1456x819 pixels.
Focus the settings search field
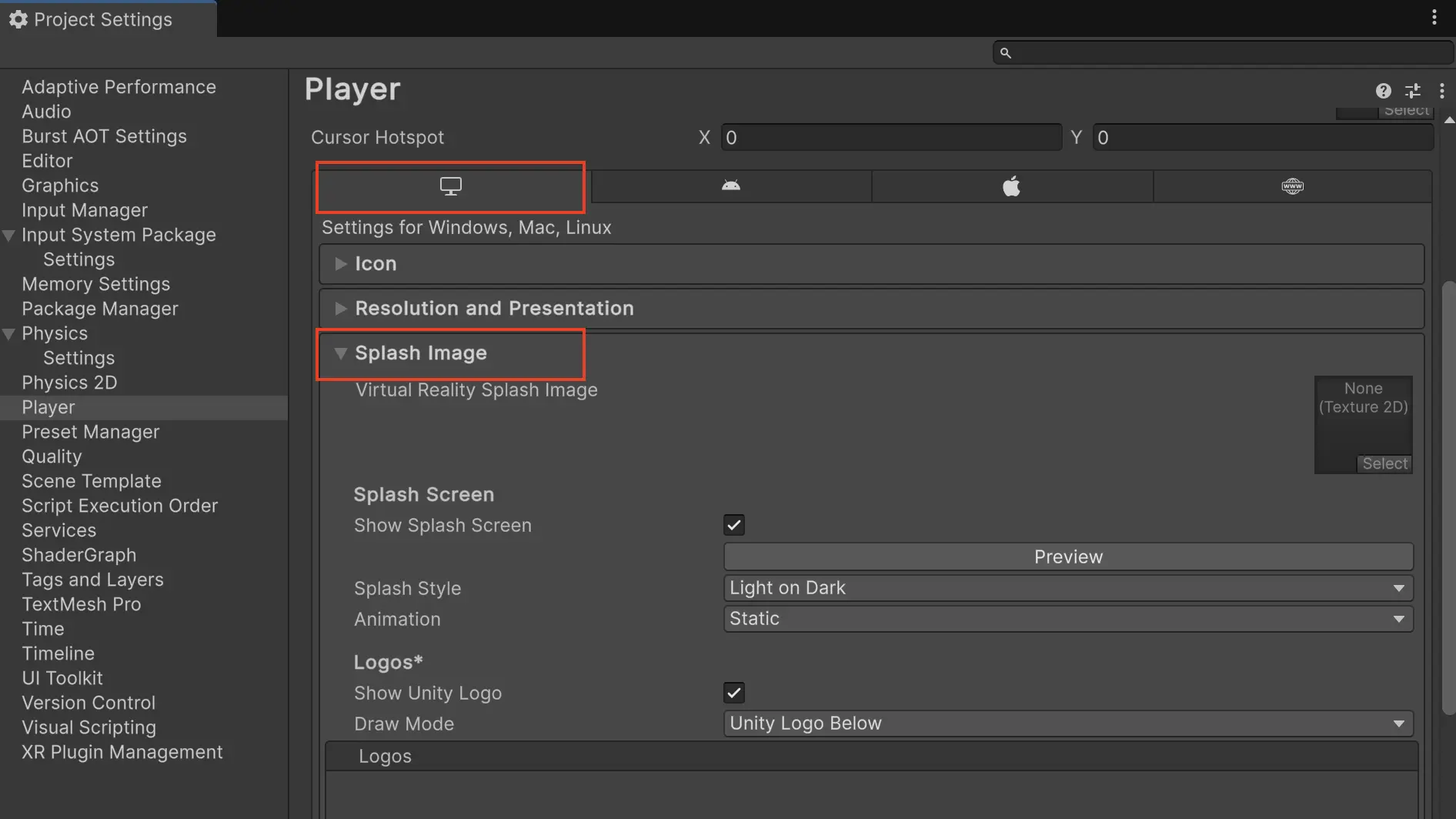point(1222,53)
